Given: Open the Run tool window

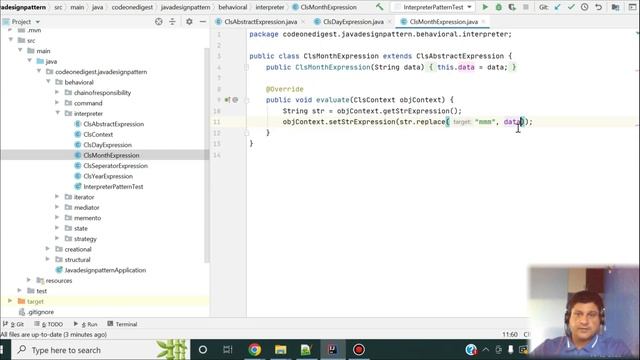Looking at the screenshot, I should pyautogui.click(x=85, y=324).
